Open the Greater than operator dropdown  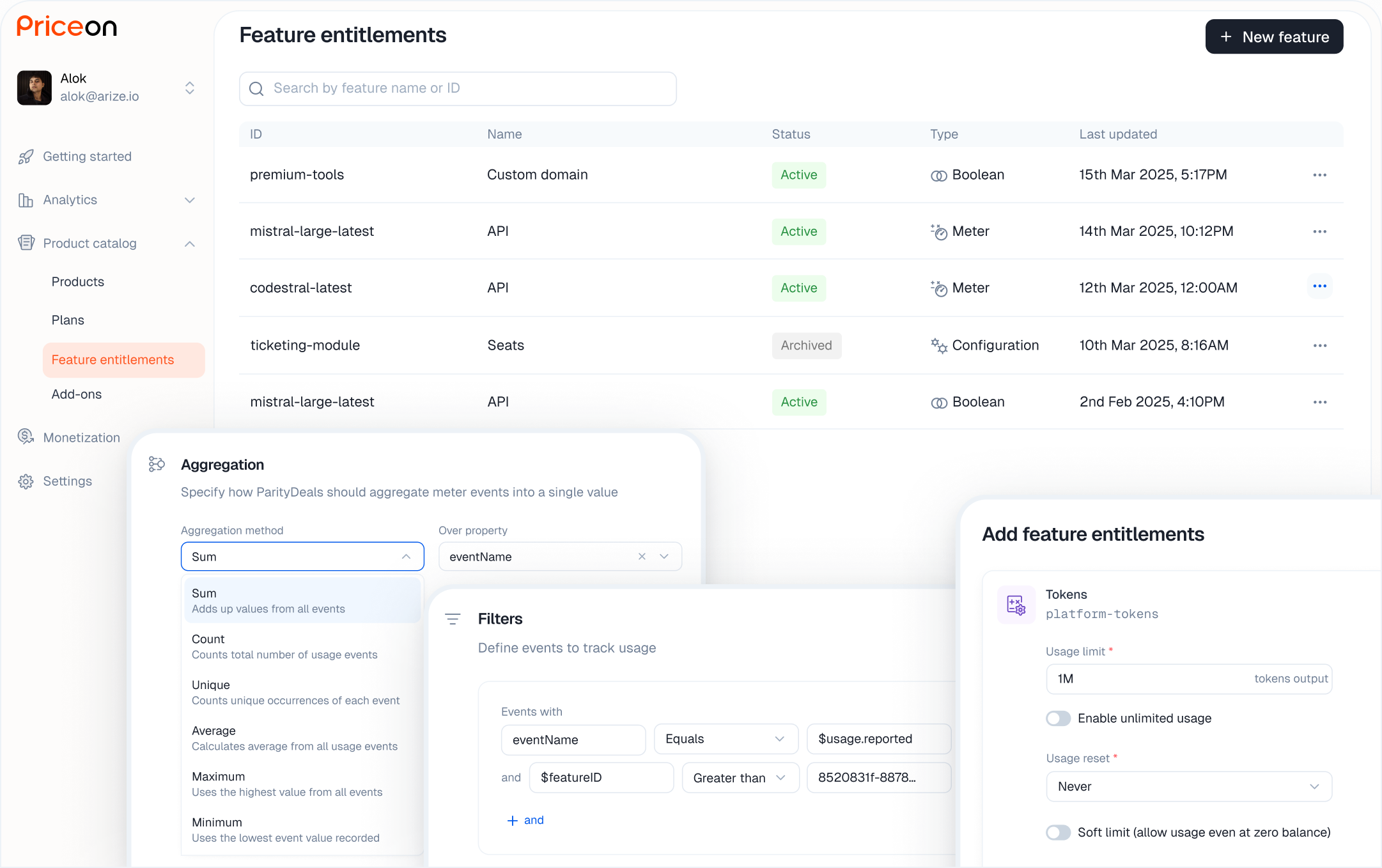pyautogui.click(x=741, y=778)
